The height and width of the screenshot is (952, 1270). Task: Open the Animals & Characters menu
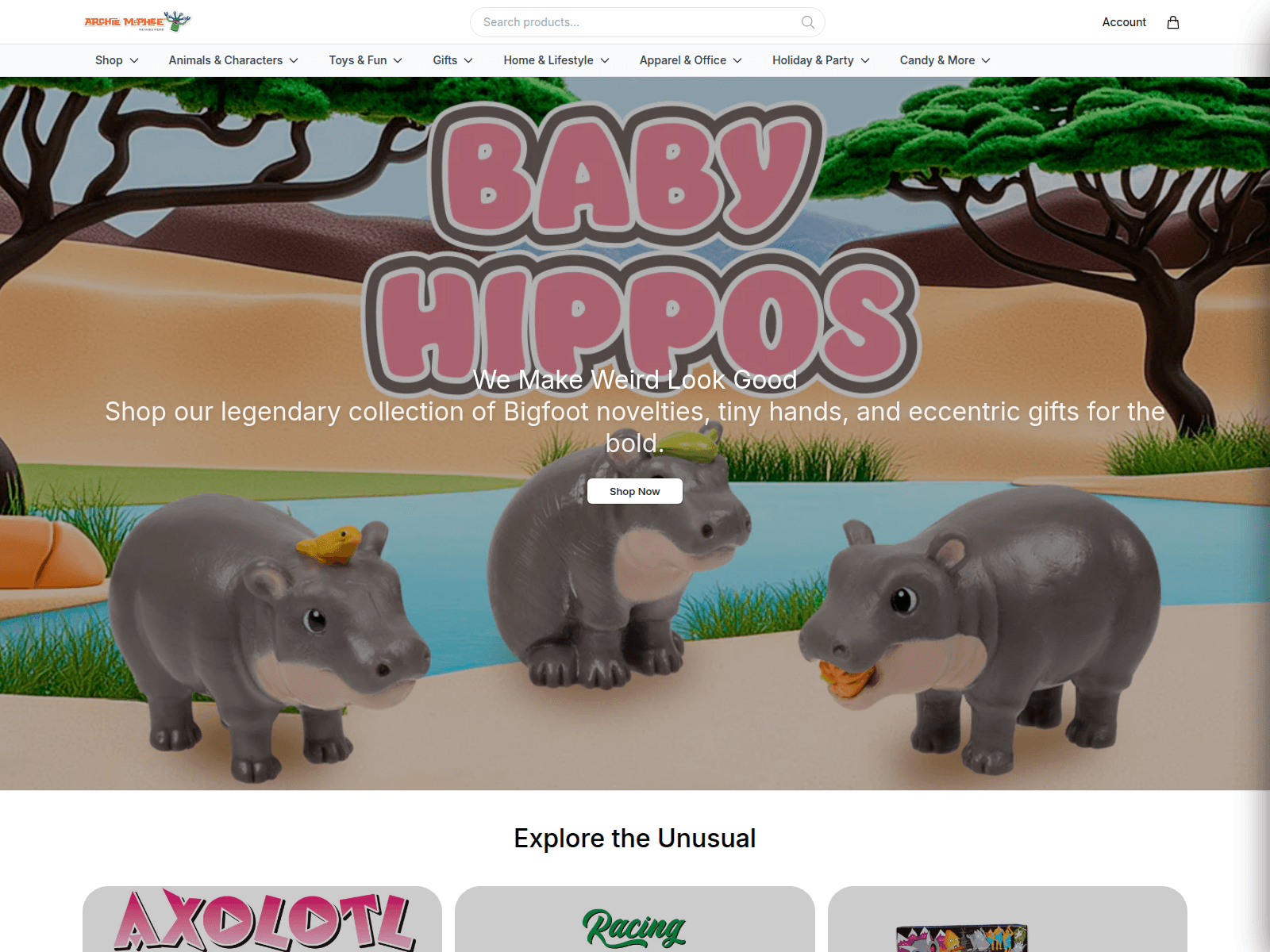tap(233, 60)
